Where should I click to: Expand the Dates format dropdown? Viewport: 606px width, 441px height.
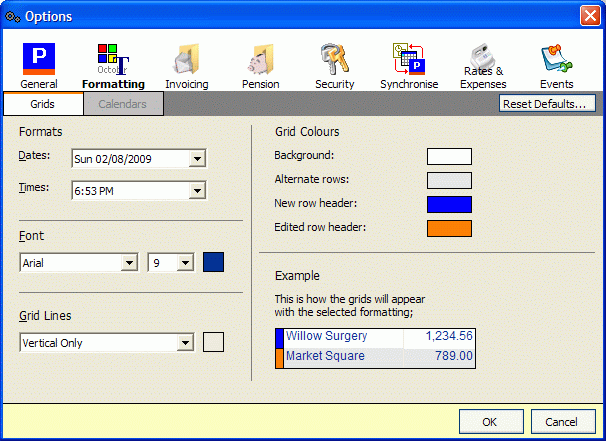197,158
